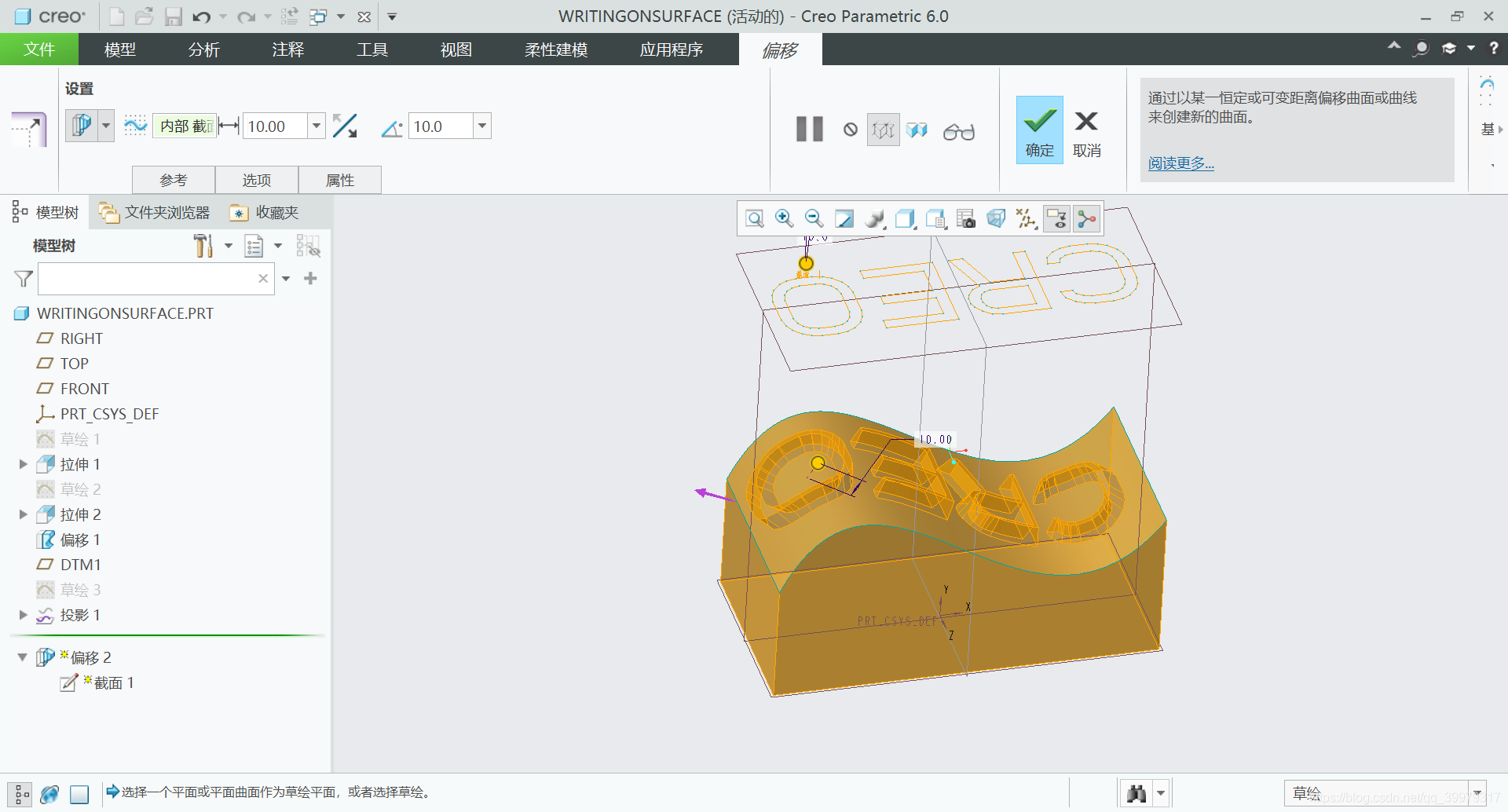1508x812 pixels.
Task: Open the datum display filters icon
Action: click(x=1026, y=218)
